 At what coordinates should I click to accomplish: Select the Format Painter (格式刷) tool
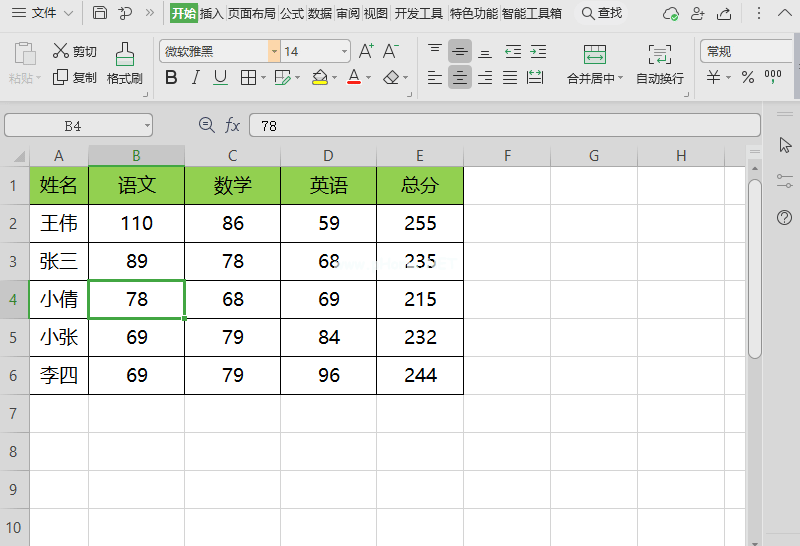pos(124,64)
